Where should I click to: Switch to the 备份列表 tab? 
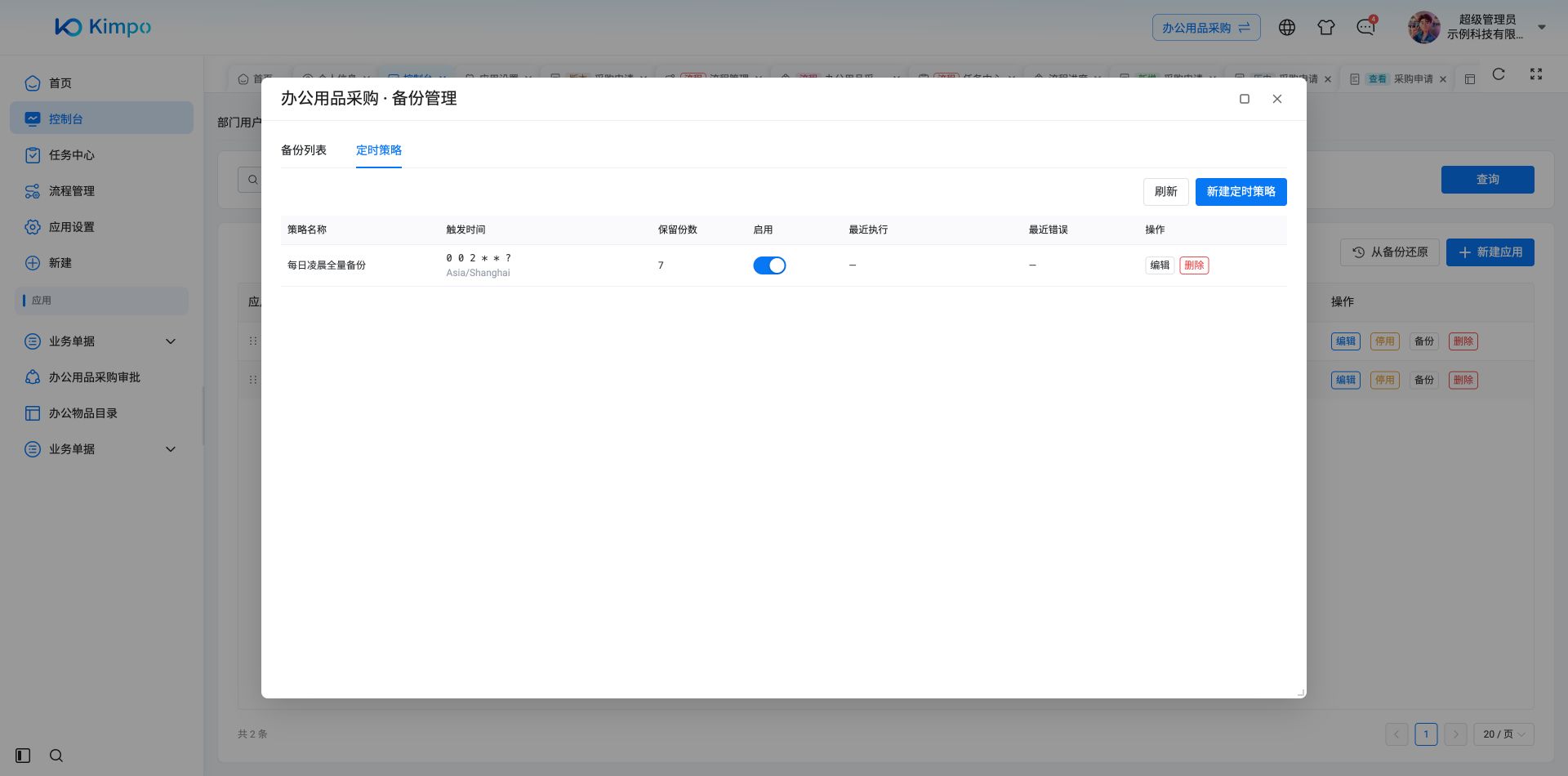pyautogui.click(x=304, y=150)
